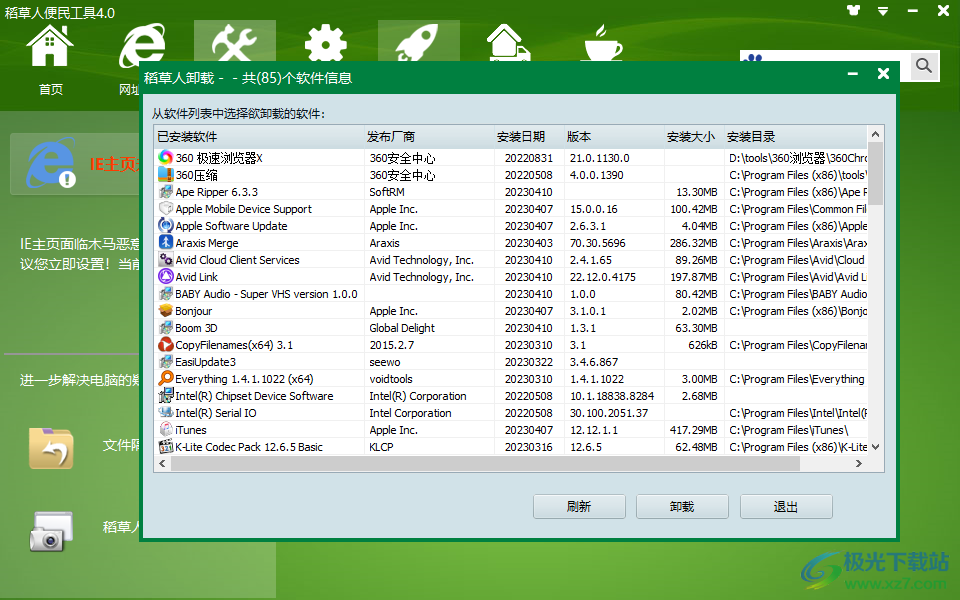Click the vertical scrollbar thumb

click(876, 173)
